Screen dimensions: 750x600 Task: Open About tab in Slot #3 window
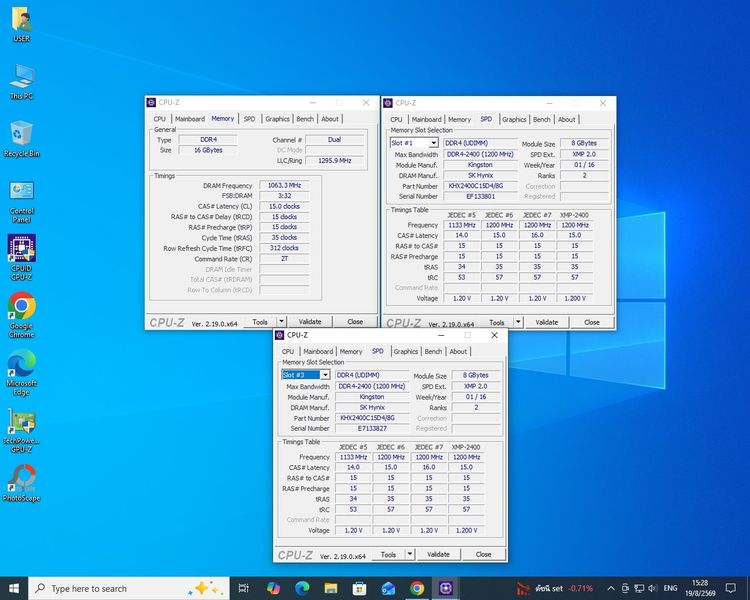click(x=458, y=351)
